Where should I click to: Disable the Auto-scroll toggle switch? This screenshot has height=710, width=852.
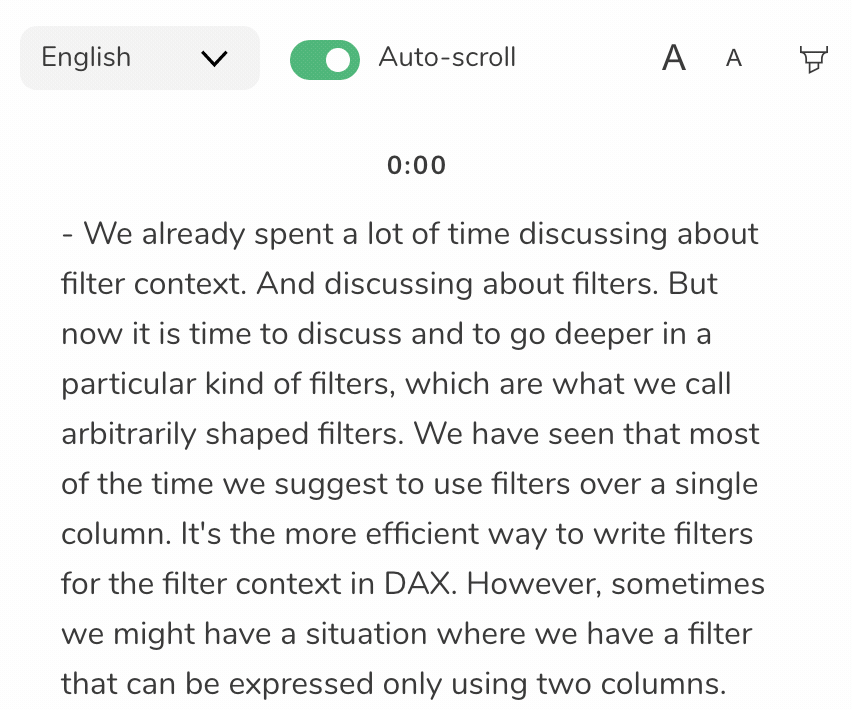[325, 59]
